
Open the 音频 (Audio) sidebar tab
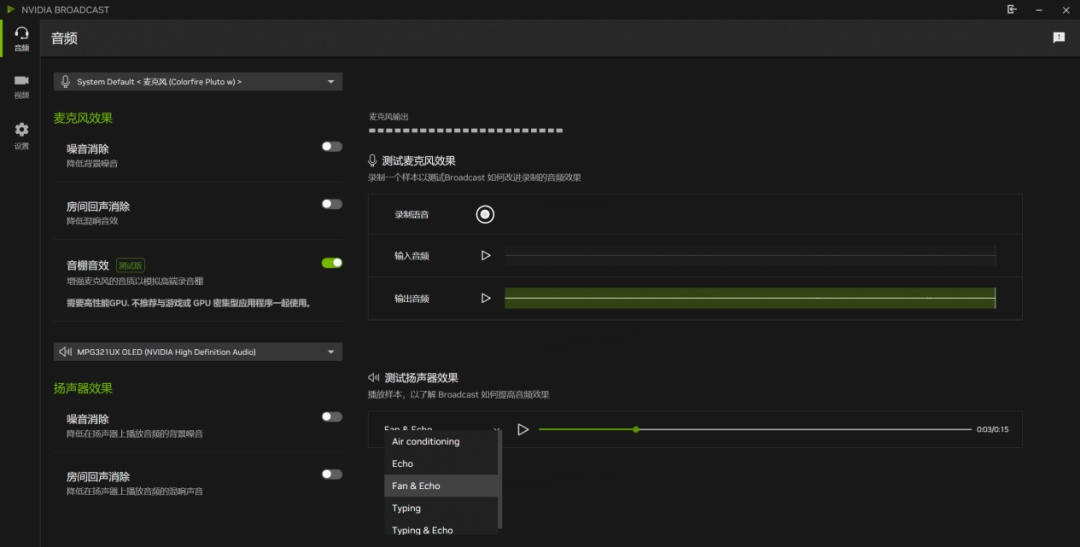coord(21,38)
